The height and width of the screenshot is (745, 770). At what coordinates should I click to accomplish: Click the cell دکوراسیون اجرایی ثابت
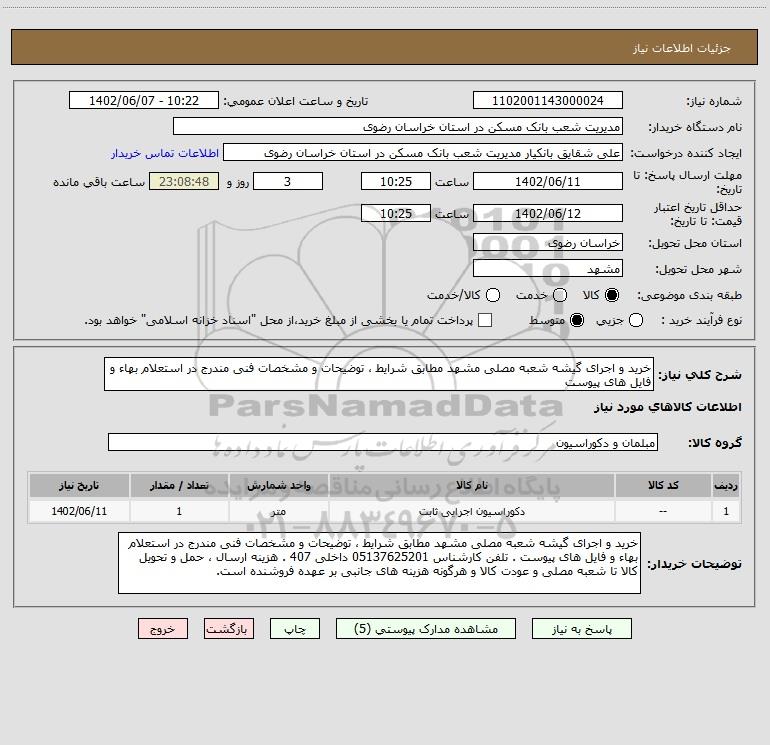click(x=471, y=511)
